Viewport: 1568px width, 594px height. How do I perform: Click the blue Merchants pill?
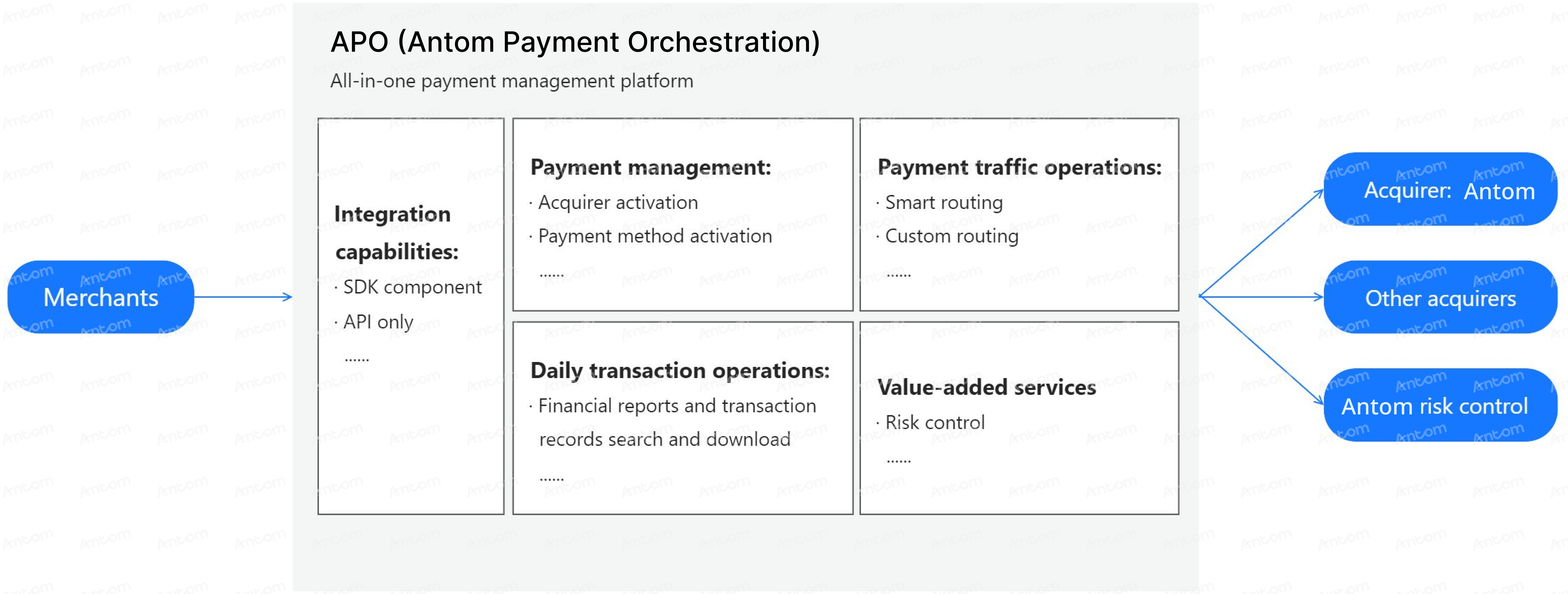coord(101,297)
